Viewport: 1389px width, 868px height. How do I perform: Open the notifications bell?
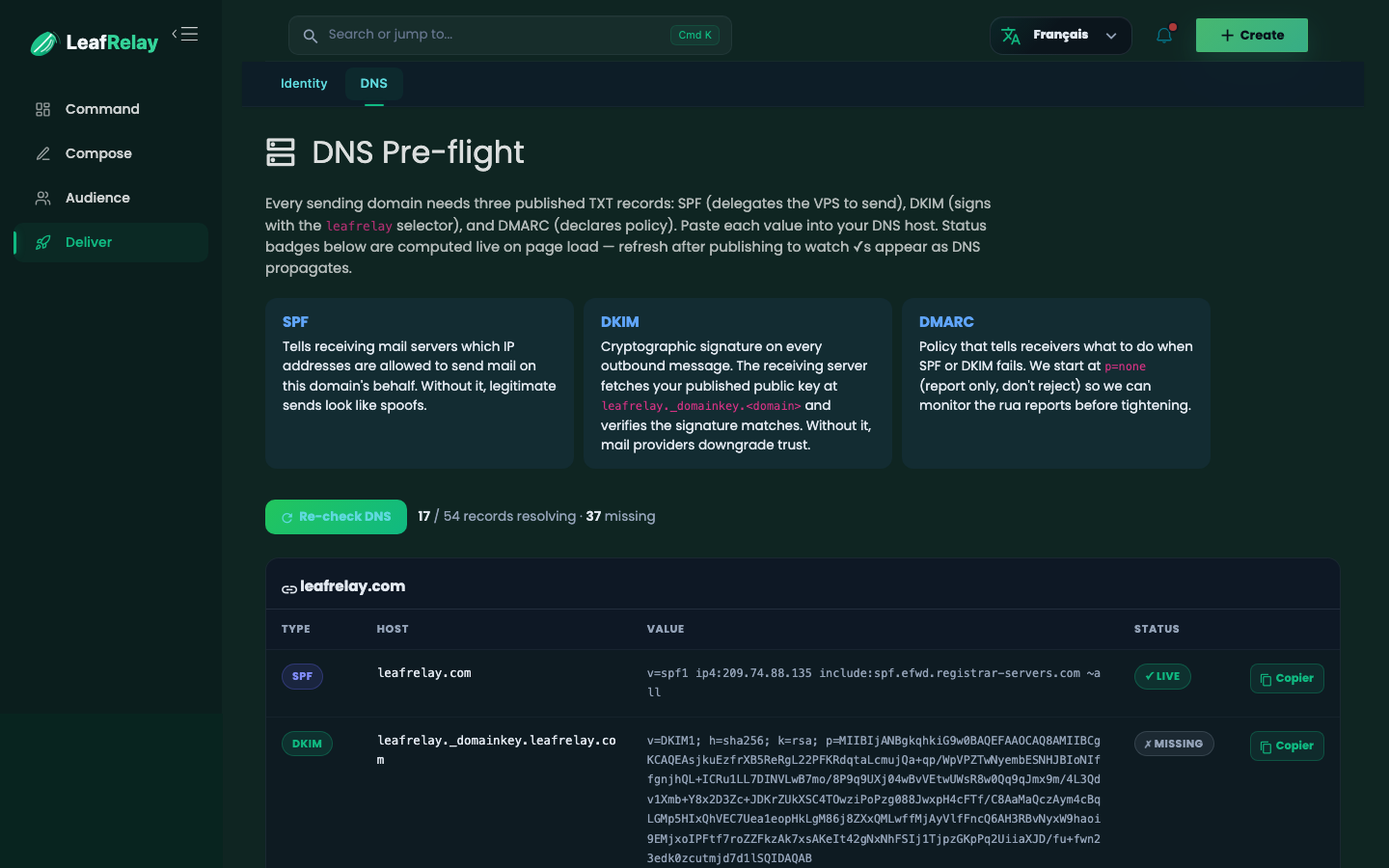point(1164,36)
